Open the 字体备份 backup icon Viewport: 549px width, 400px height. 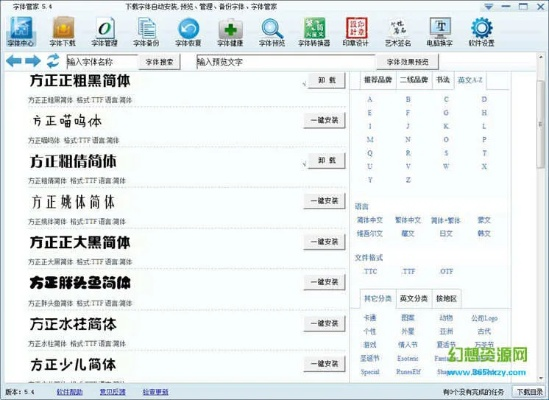point(146,31)
